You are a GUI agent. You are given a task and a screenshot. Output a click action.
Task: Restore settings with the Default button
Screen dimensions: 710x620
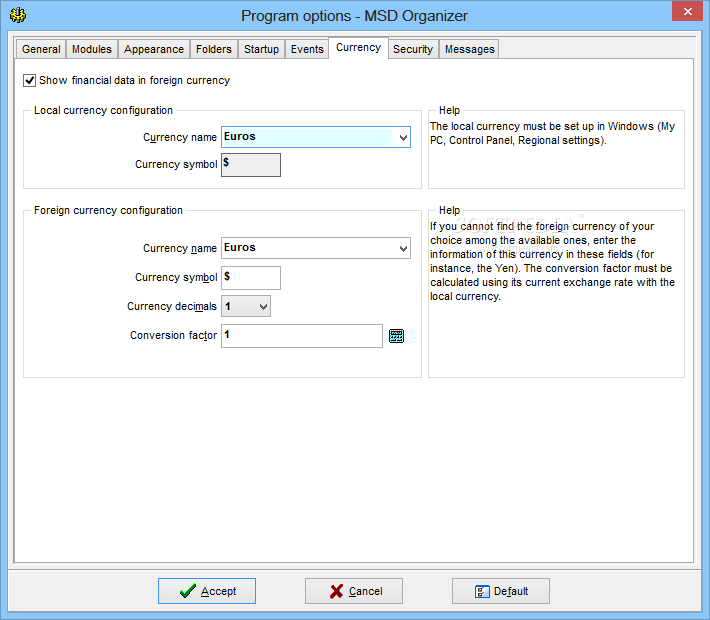click(x=501, y=591)
